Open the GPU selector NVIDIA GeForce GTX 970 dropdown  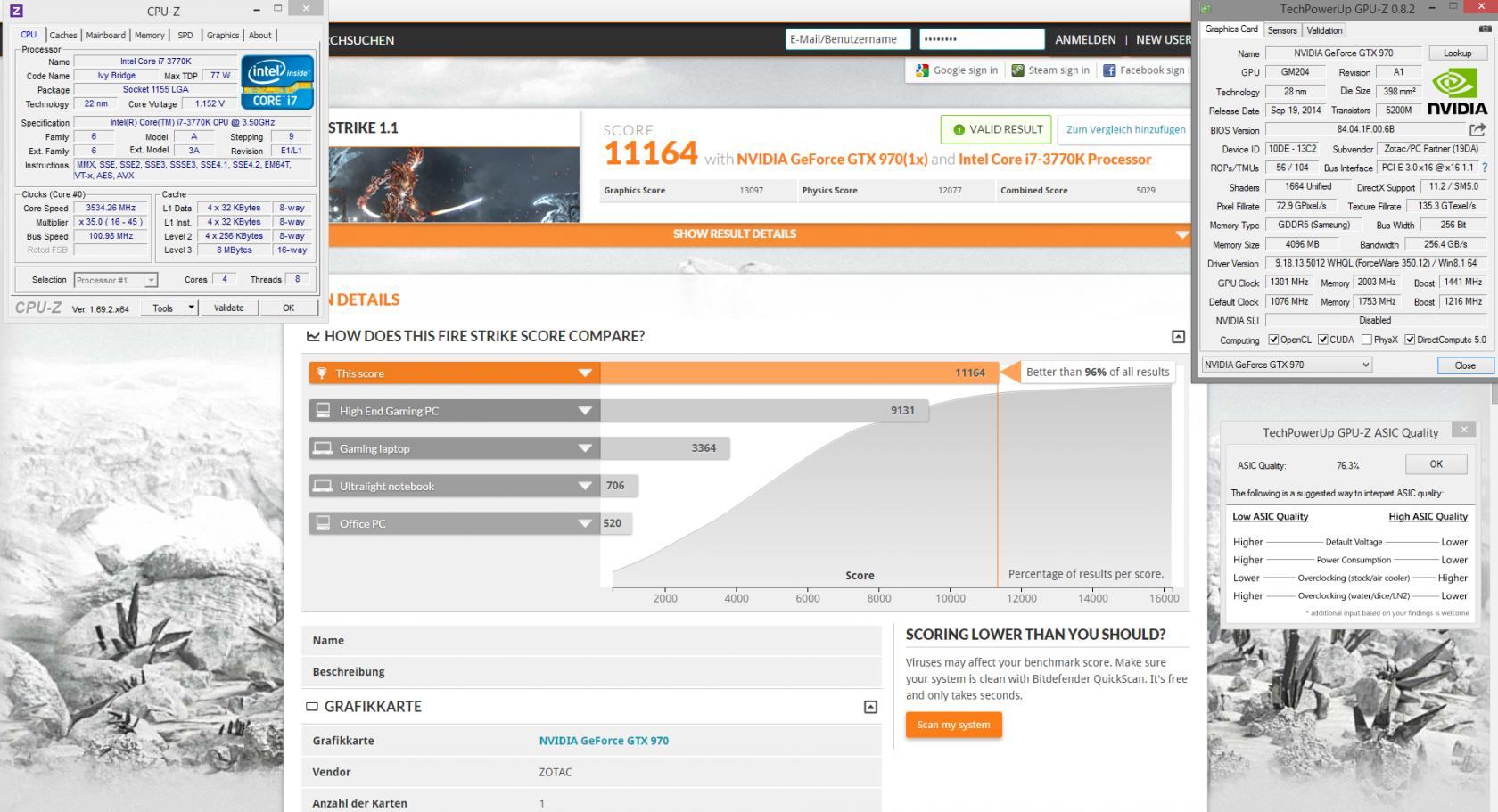[1287, 365]
